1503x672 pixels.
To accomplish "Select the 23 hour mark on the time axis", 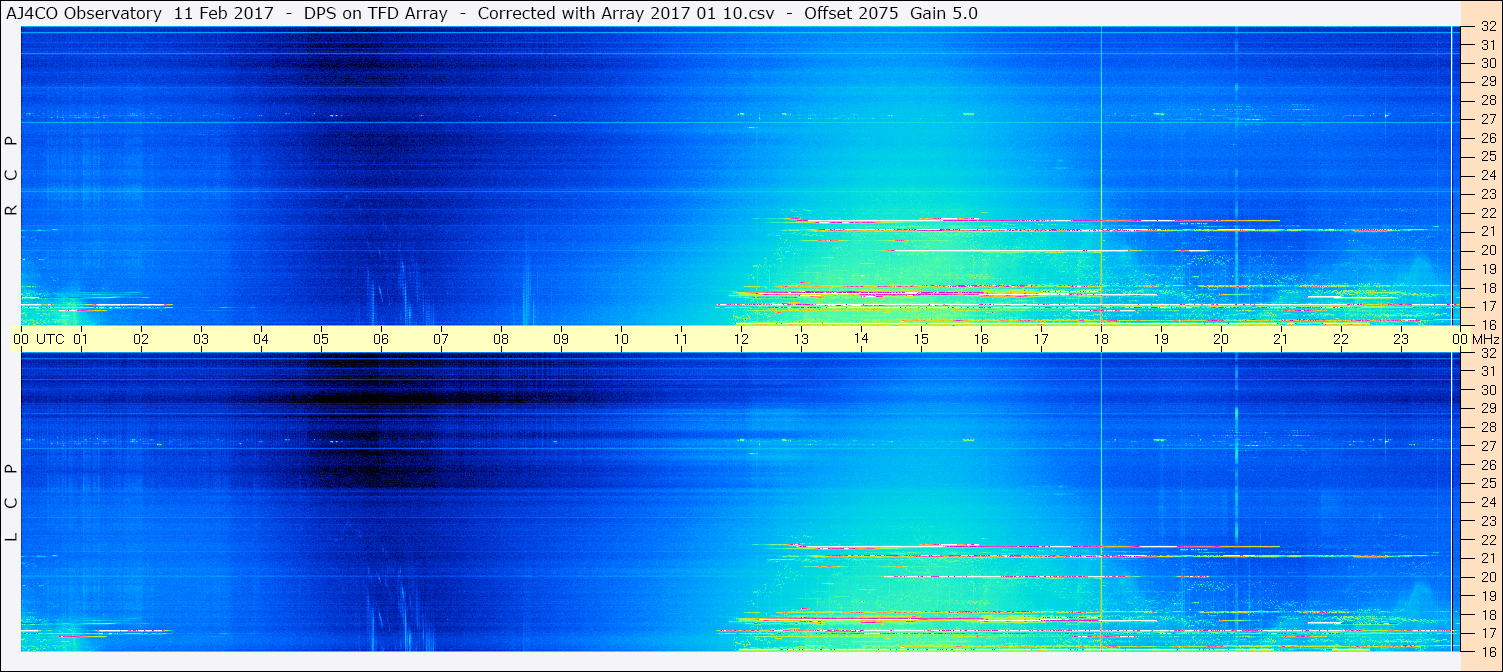I will coord(1401,340).
